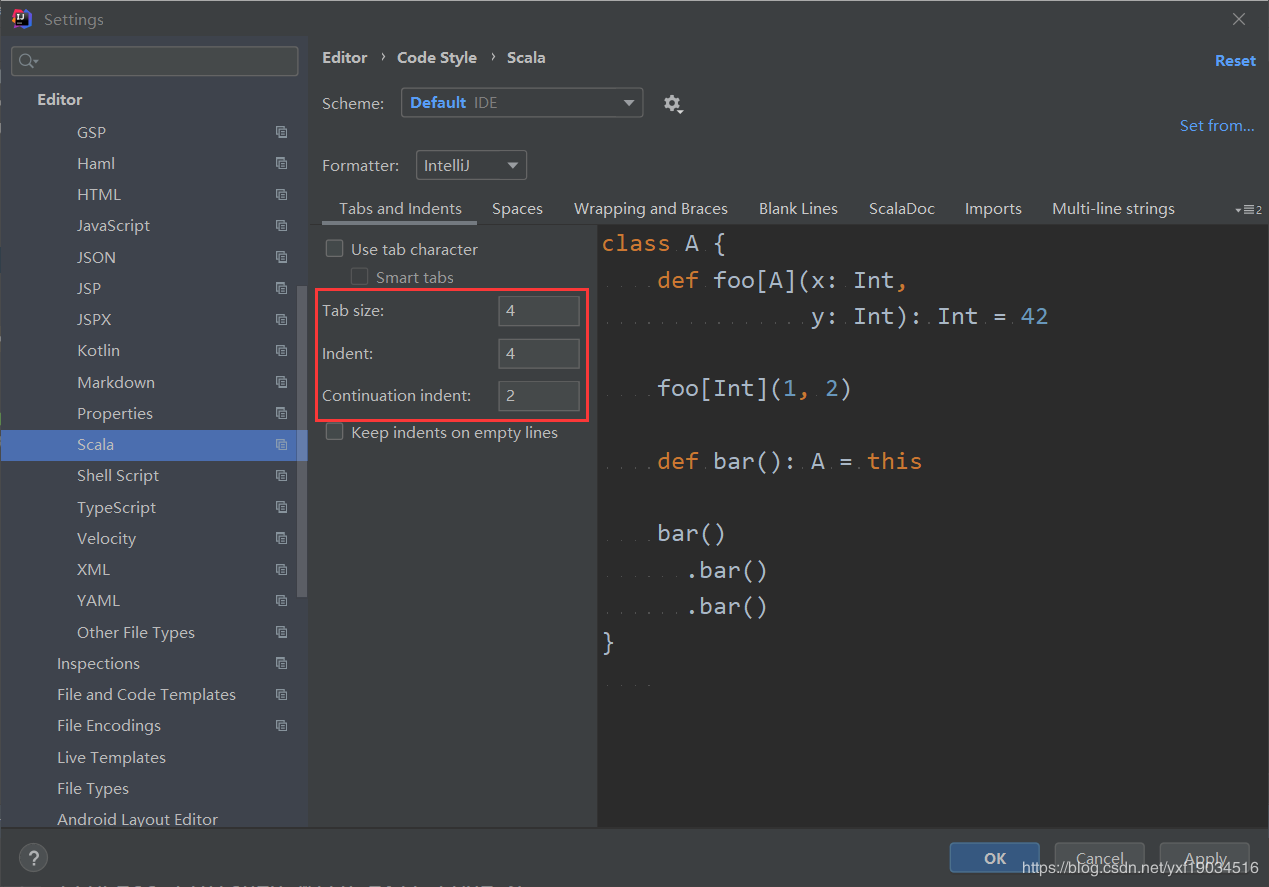Click the copy icon beside Properties
1269x887 pixels.
(x=281, y=413)
